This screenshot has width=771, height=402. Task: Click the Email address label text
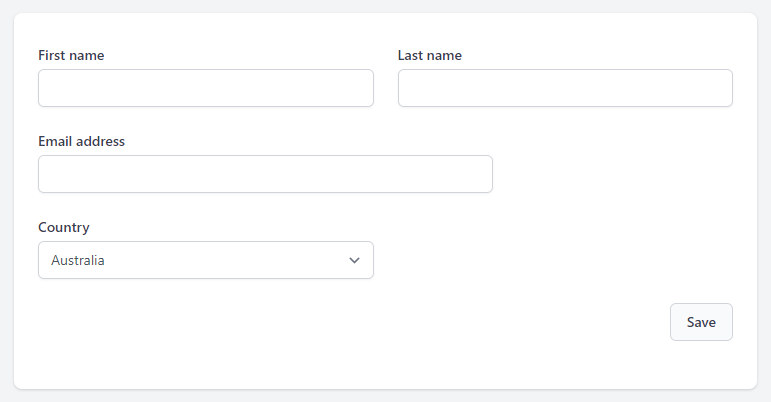point(82,141)
